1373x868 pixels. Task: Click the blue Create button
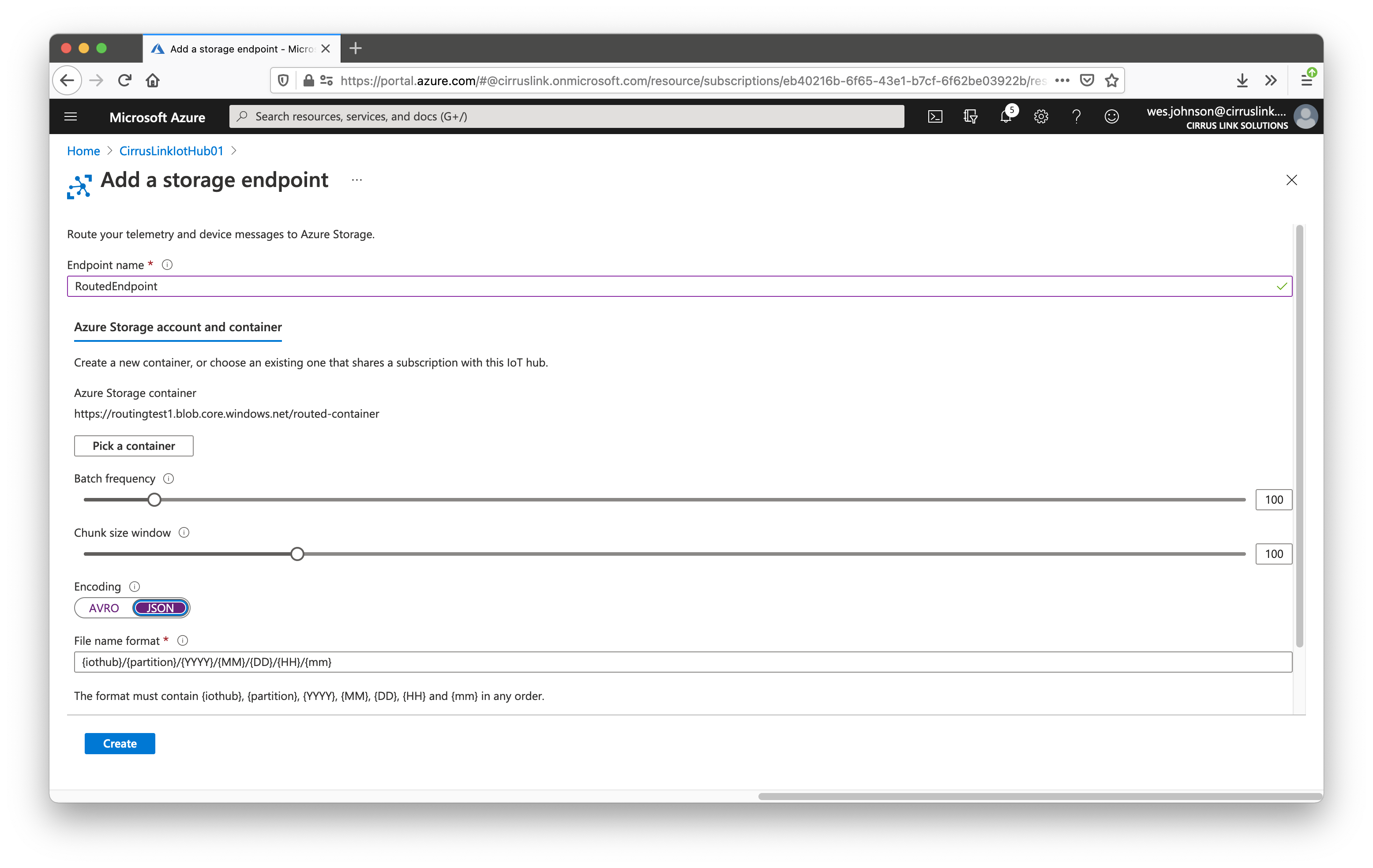[x=120, y=744]
